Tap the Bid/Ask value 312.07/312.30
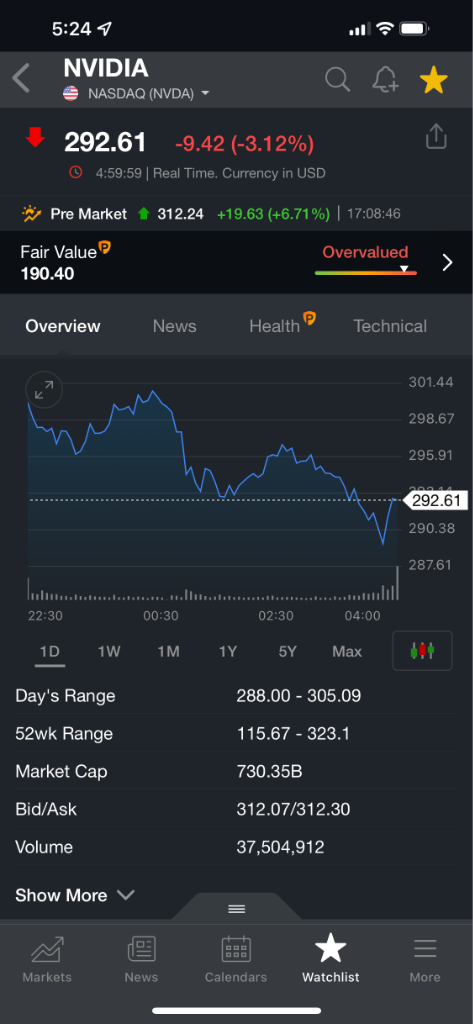Viewport: 473px width, 1024px height. tap(293, 809)
